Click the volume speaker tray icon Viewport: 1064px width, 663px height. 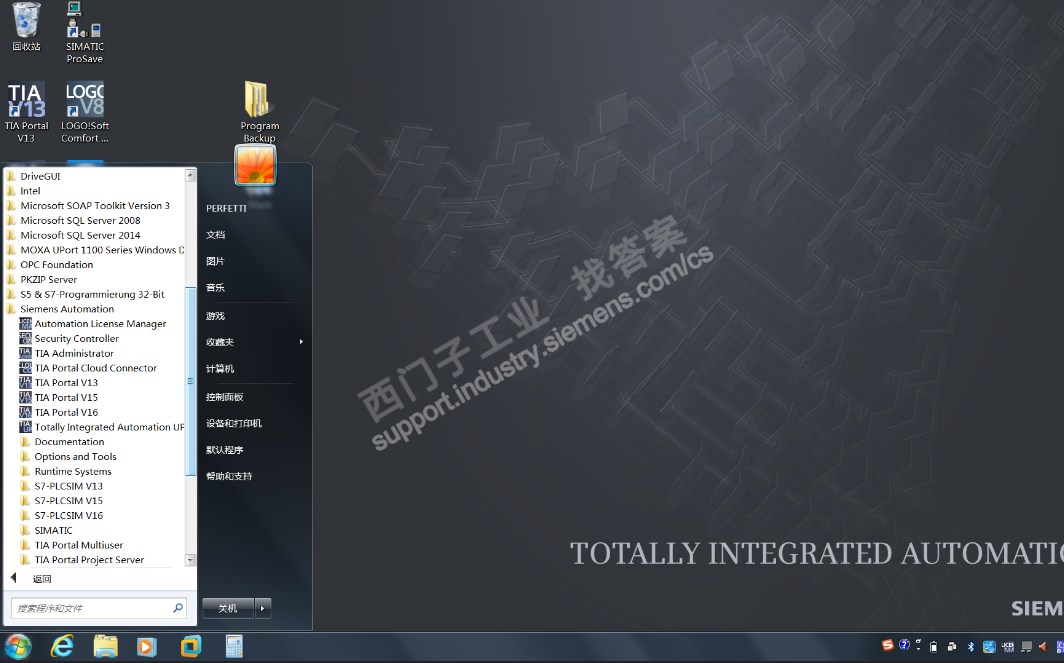pyautogui.click(x=1043, y=647)
